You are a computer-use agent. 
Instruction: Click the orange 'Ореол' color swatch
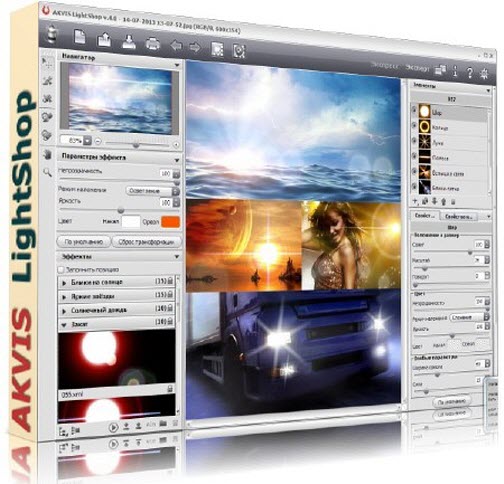[x=170, y=222]
